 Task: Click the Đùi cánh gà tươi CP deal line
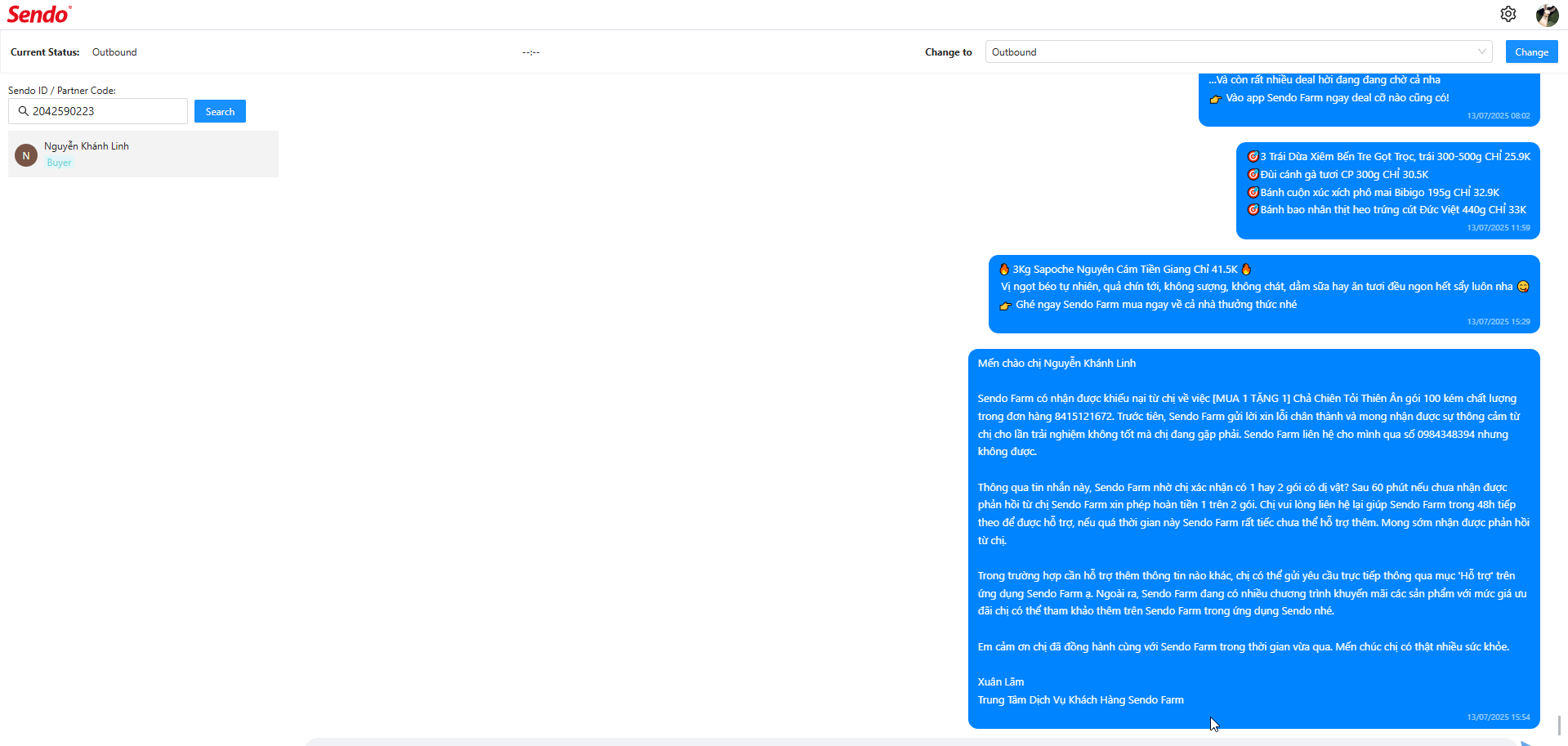pos(1338,175)
